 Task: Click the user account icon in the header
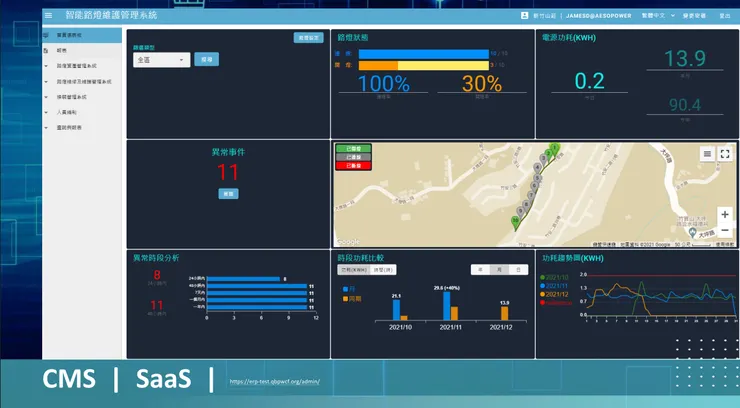tap(524, 16)
